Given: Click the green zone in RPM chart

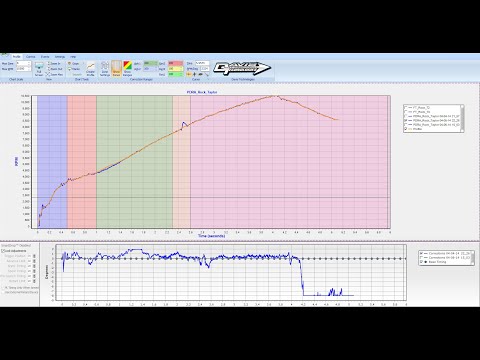Looking at the screenshot, I should 134,162.
